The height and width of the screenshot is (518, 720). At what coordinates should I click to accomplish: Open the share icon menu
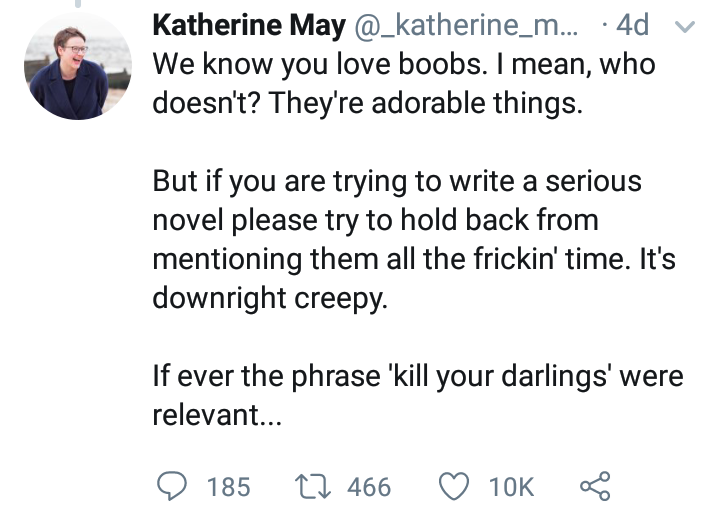(593, 487)
